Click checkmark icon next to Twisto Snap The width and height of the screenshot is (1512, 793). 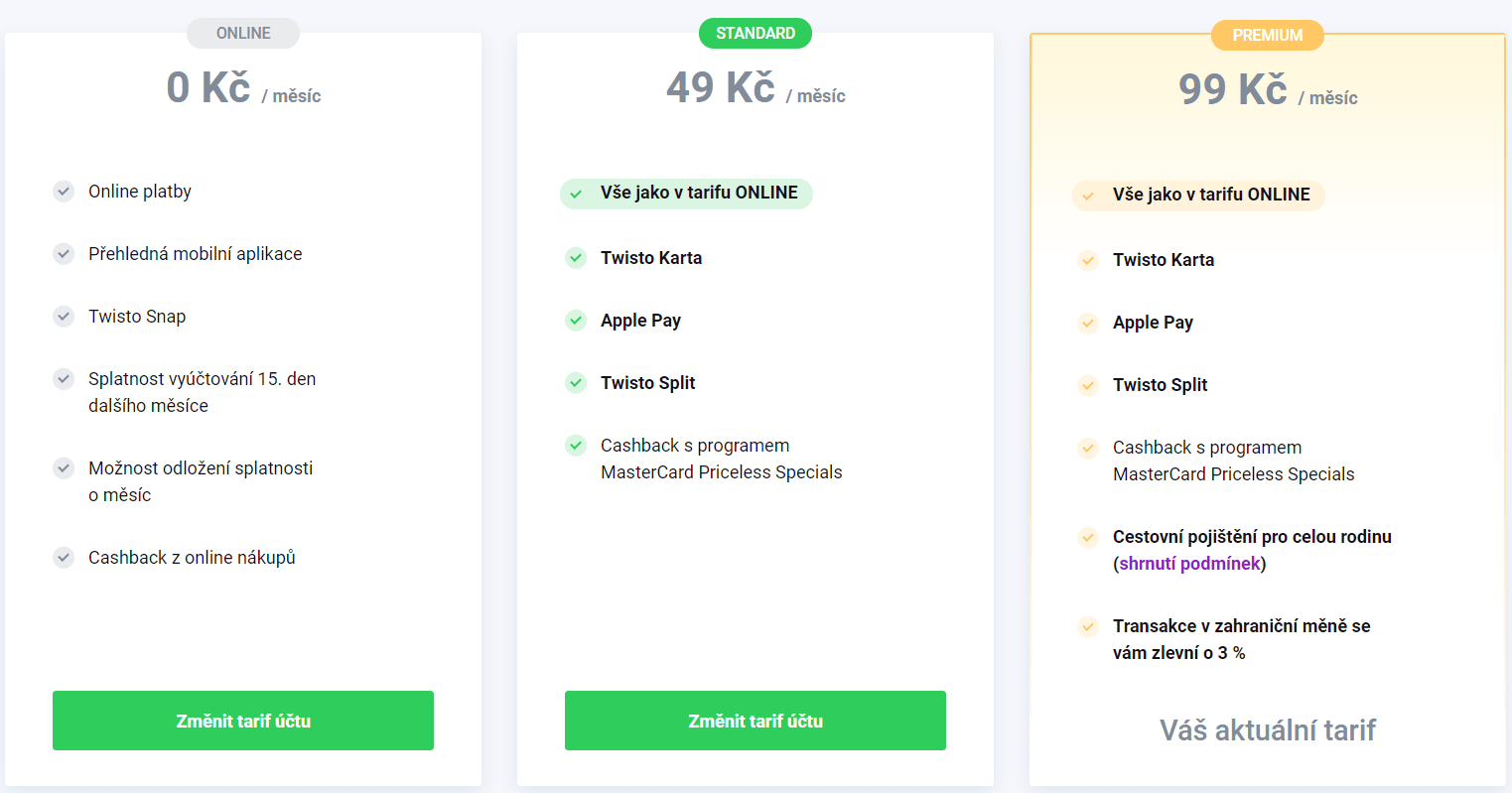[x=64, y=317]
